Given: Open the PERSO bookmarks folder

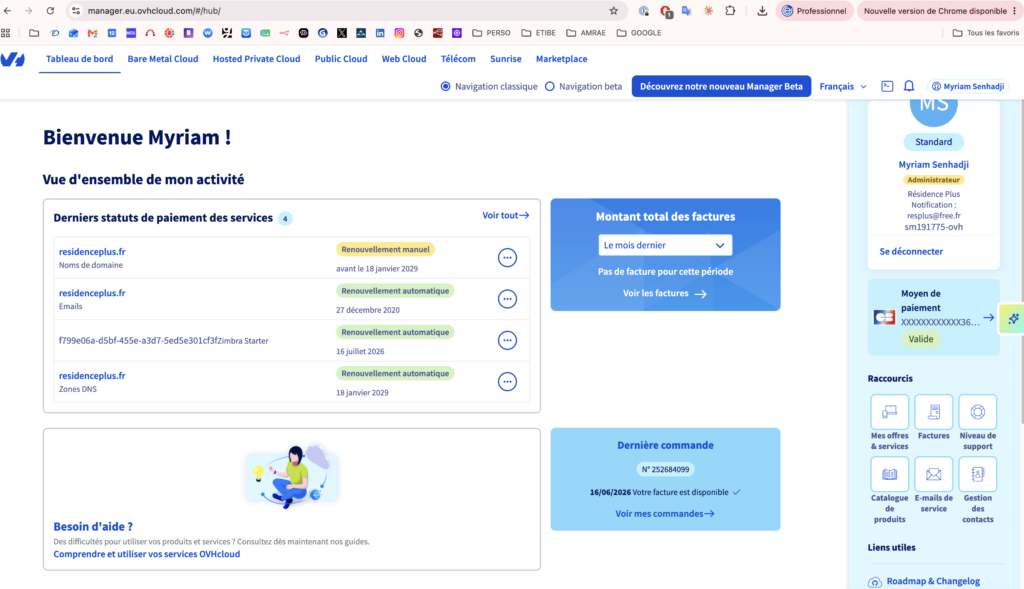Looking at the screenshot, I should tap(491, 33).
